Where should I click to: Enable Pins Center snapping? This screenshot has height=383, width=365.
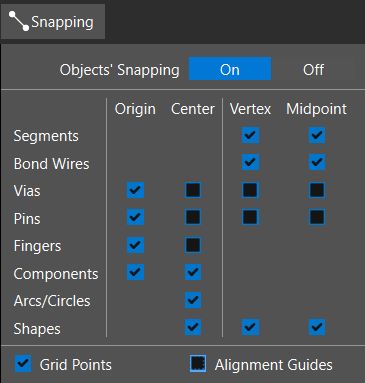[193, 217]
